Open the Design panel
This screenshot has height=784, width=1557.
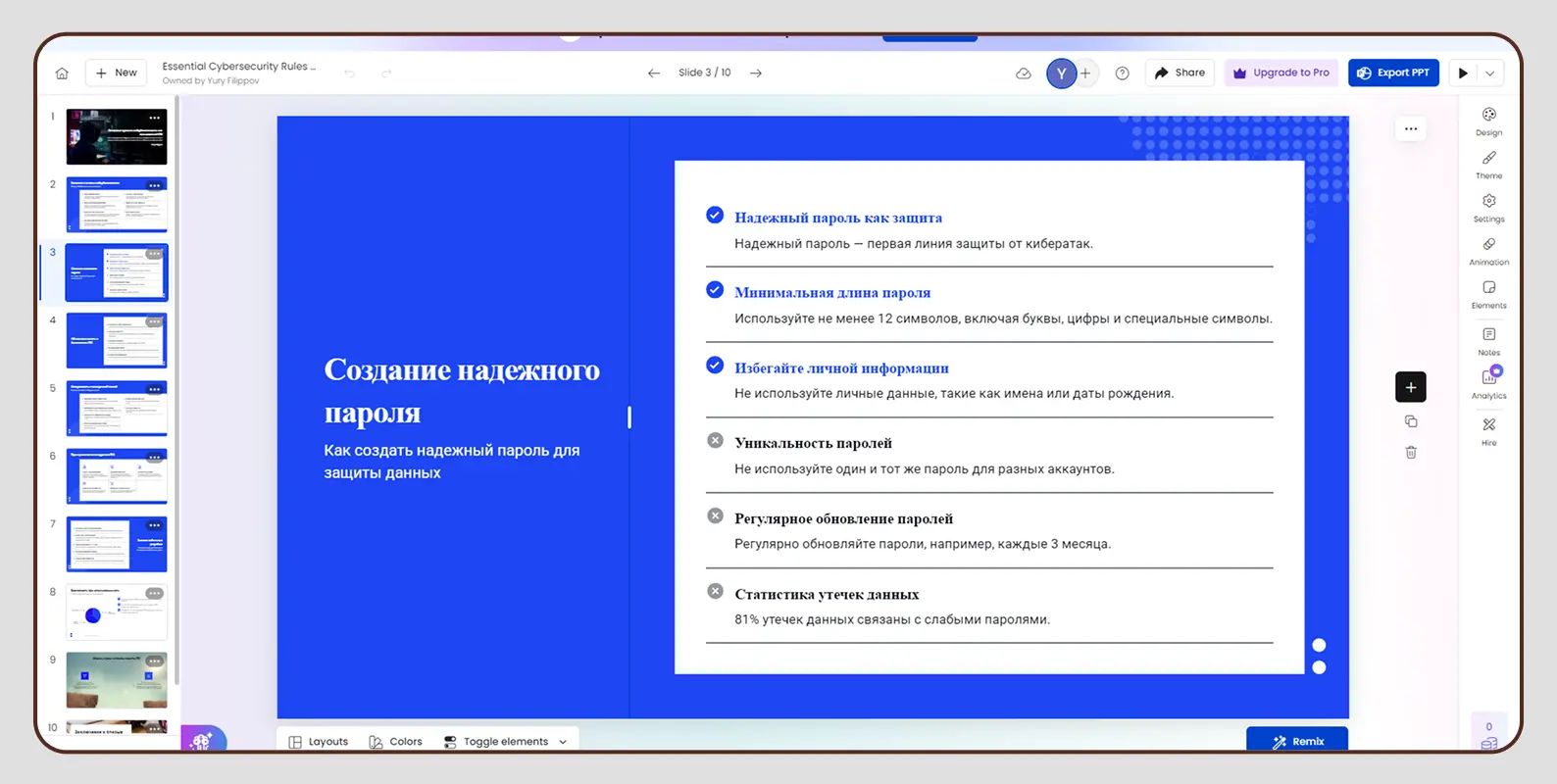click(1488, 121)
